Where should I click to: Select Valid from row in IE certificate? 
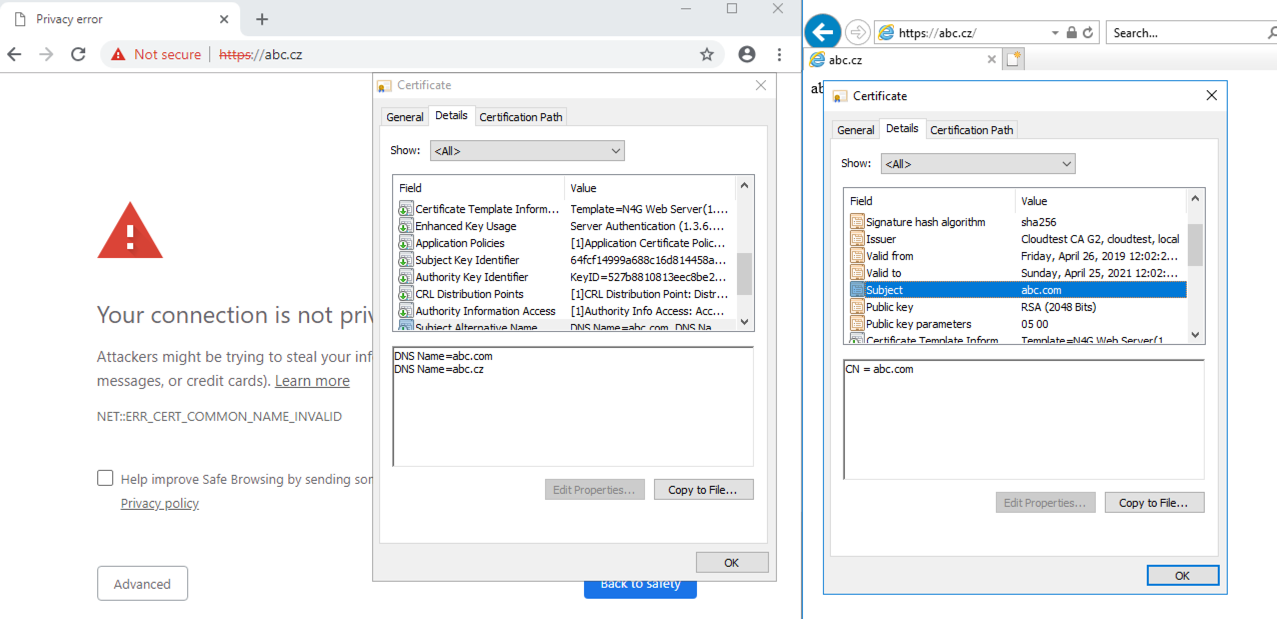point(1016,256)
